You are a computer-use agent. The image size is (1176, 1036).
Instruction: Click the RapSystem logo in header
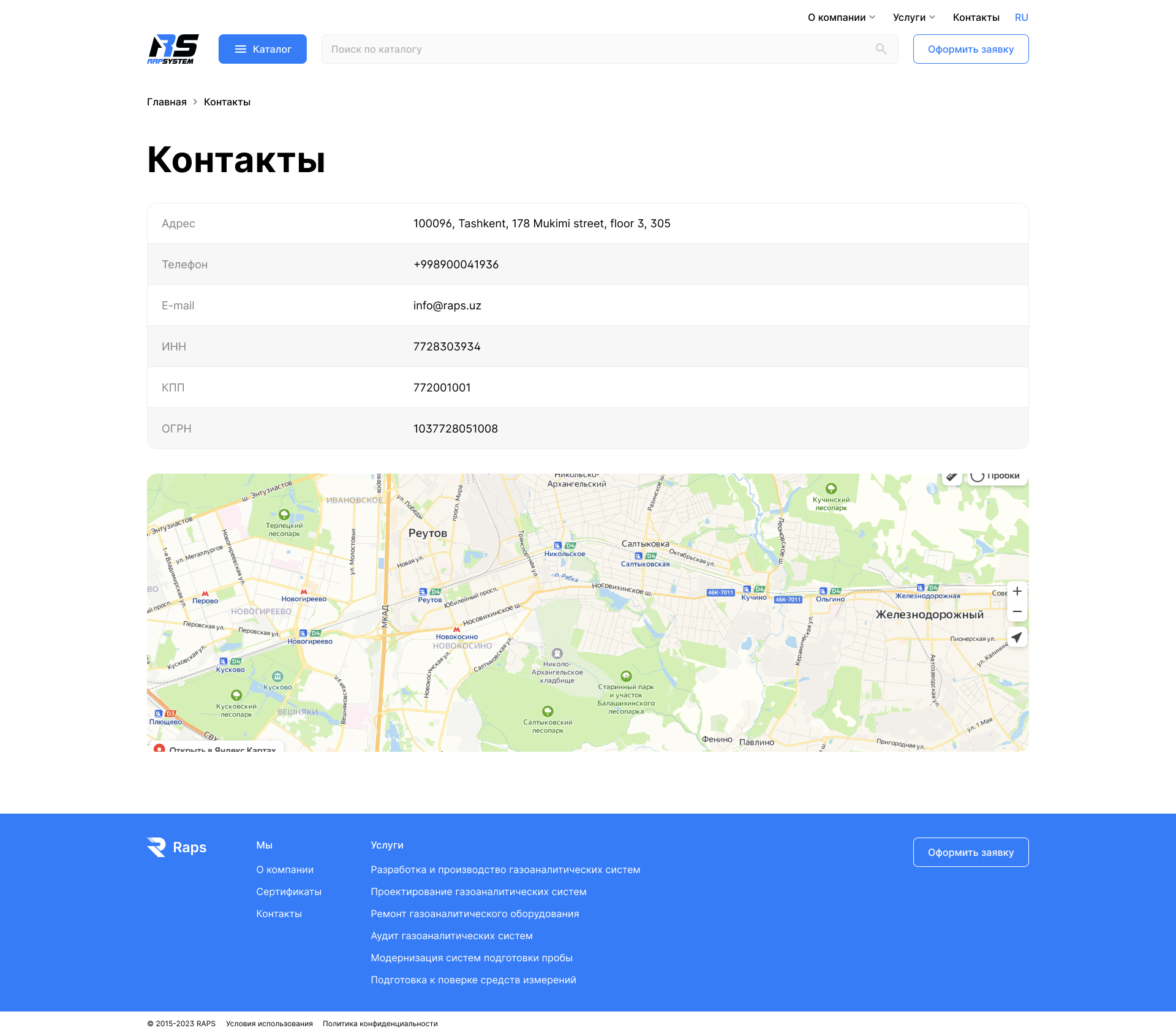coord(173,49)
